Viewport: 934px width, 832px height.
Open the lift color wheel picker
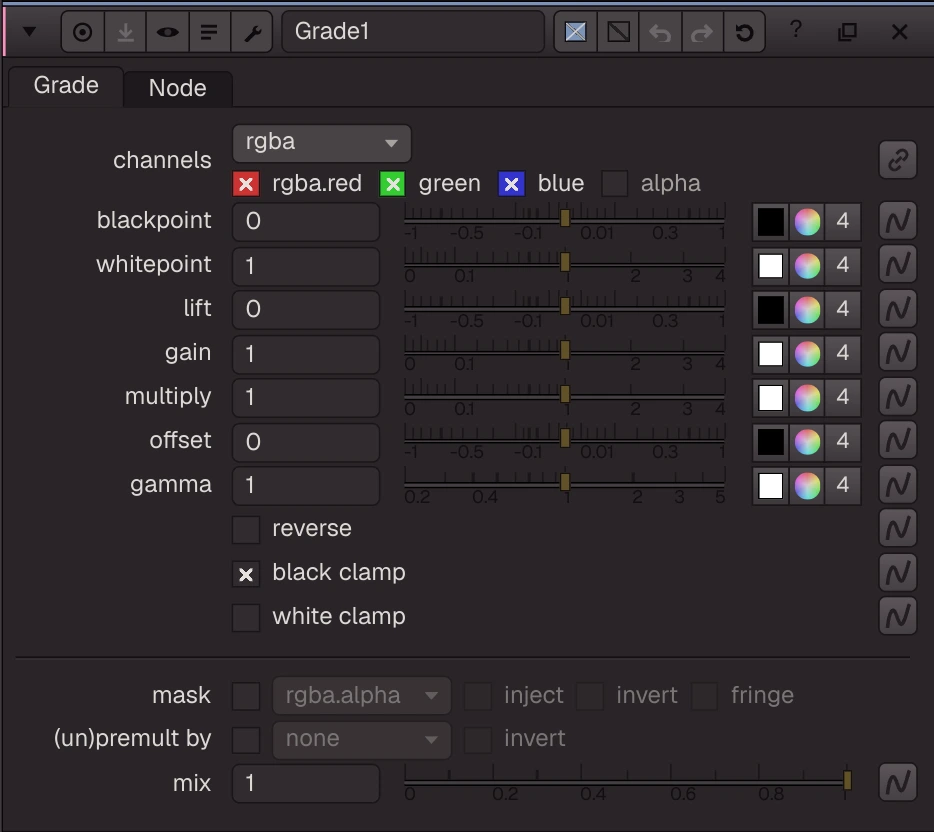tap(807, 310)
